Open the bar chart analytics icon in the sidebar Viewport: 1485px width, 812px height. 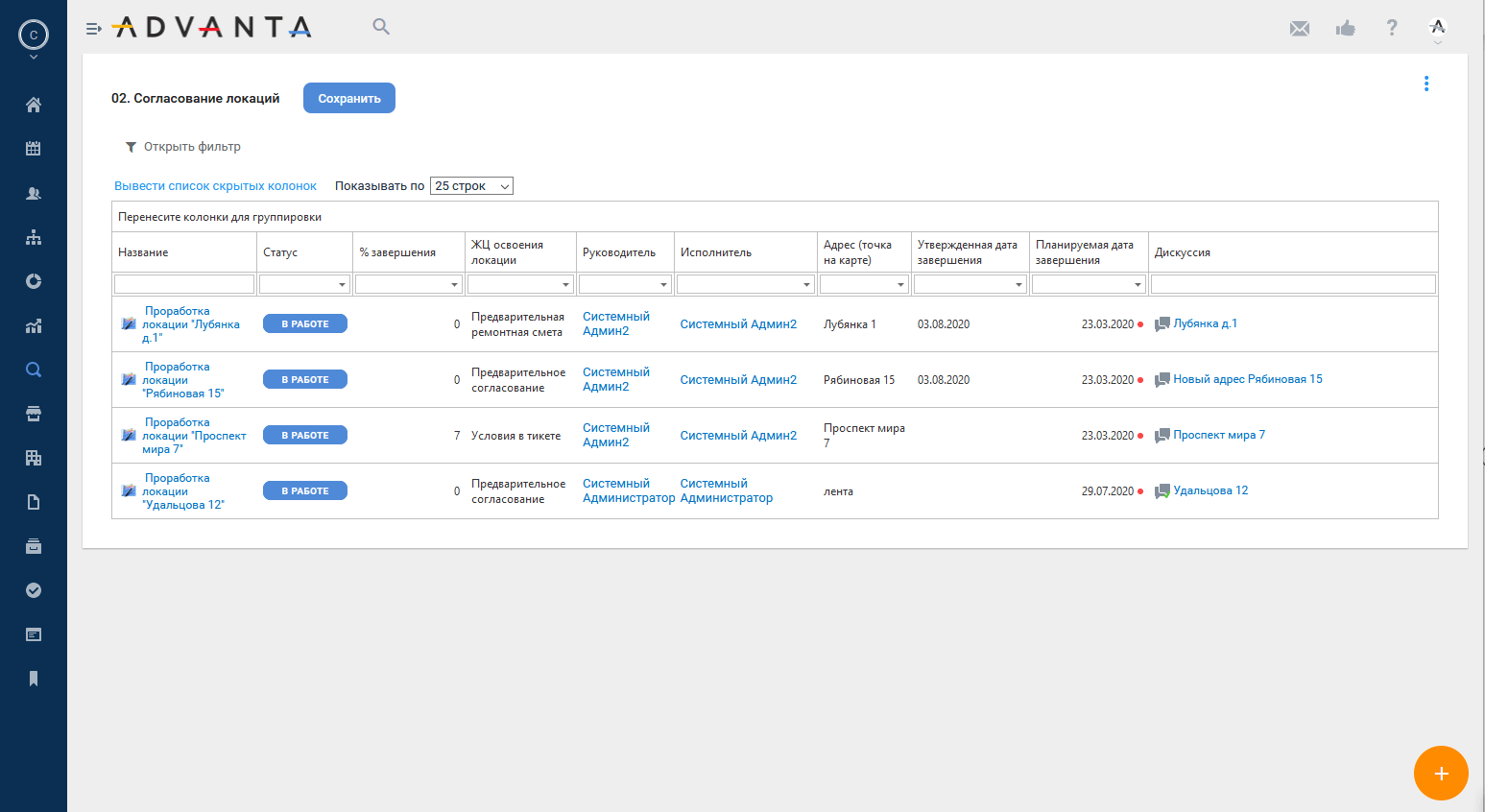coord(34,325)
